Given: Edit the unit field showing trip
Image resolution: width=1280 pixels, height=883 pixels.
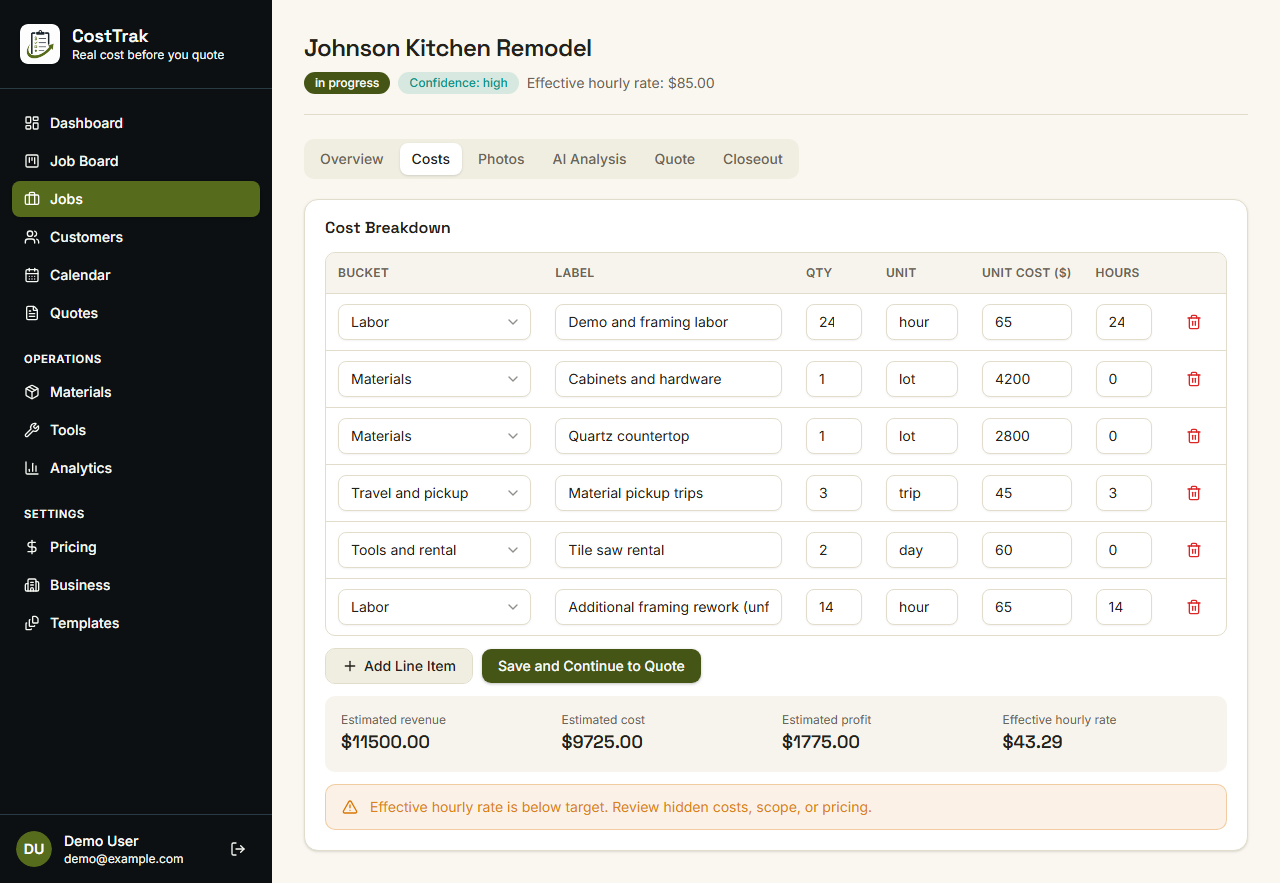Looking at the screenshot, I should tap(922, 493).
